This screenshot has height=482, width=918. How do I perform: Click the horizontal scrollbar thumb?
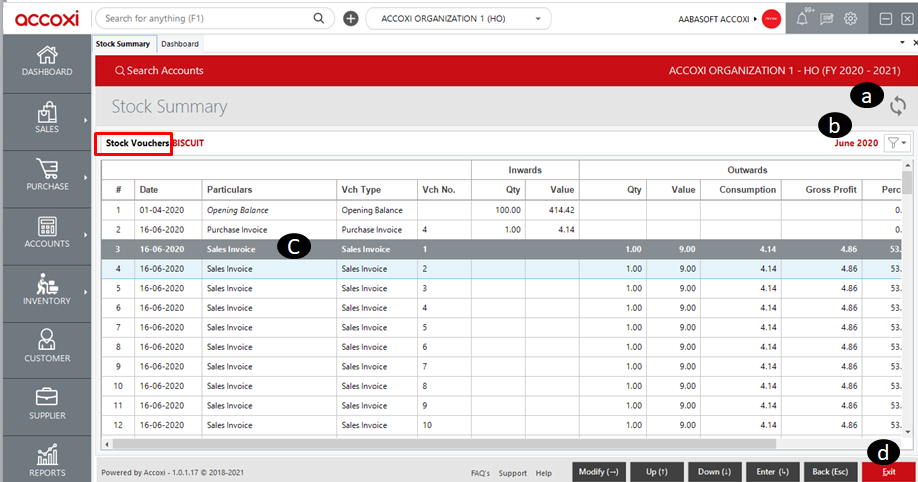tap(444, 445)
